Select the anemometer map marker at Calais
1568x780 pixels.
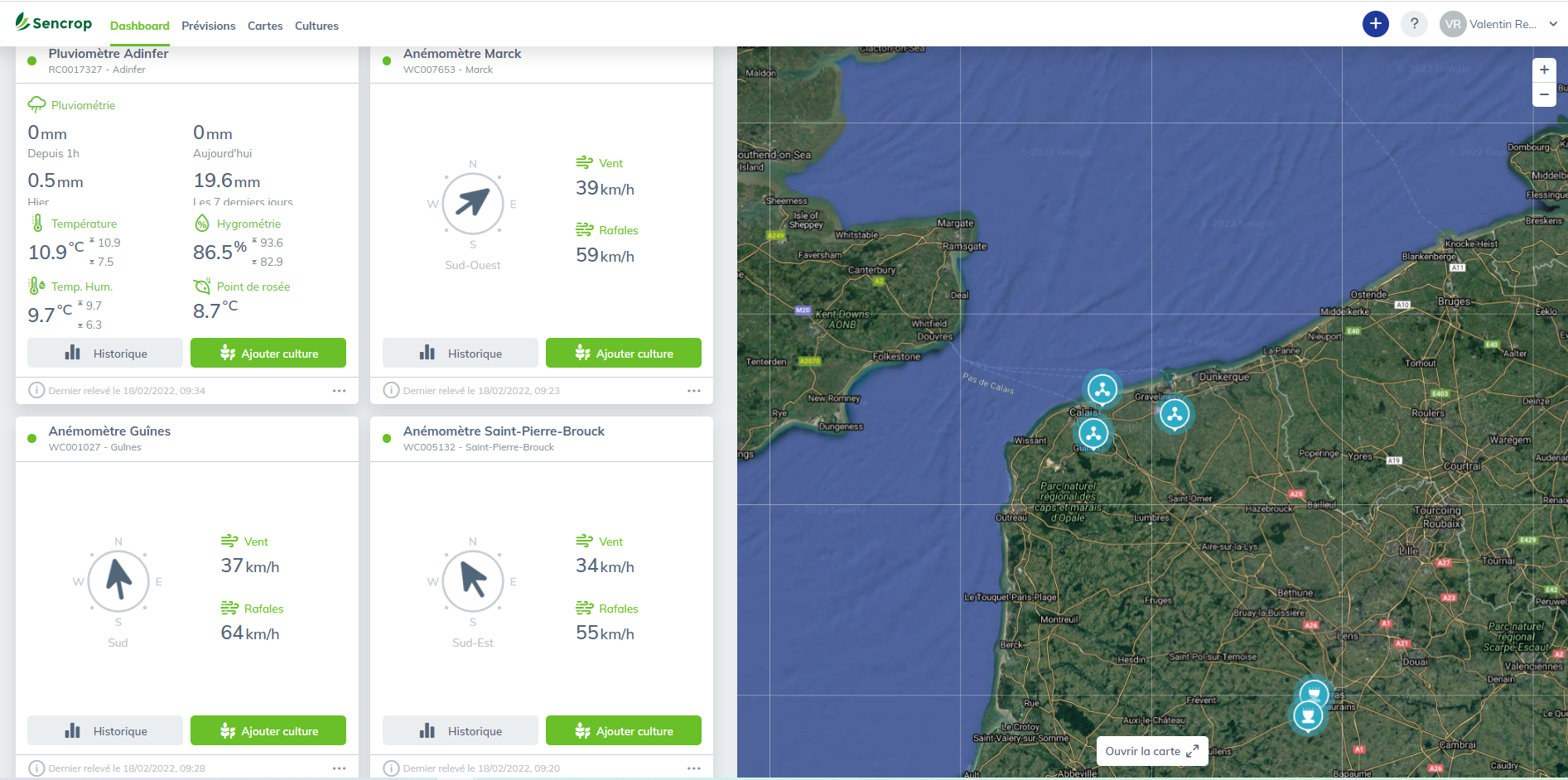(1102, 388)
